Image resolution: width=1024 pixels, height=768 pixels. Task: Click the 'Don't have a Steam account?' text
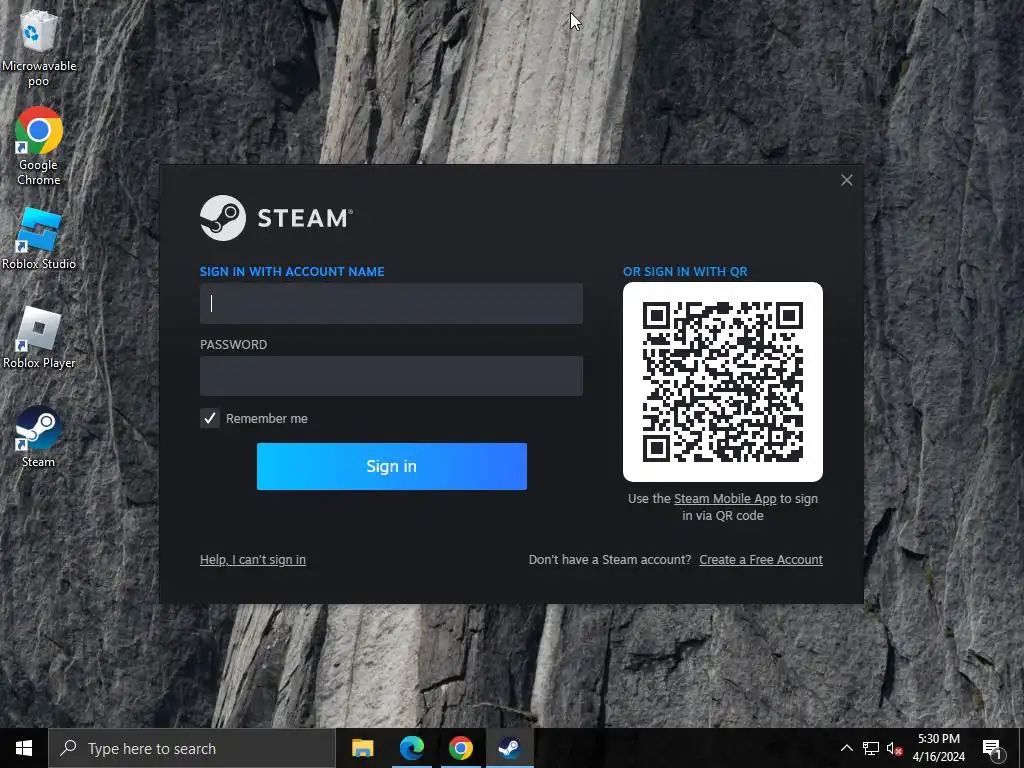pyautogui.click(x=610, y=560)
